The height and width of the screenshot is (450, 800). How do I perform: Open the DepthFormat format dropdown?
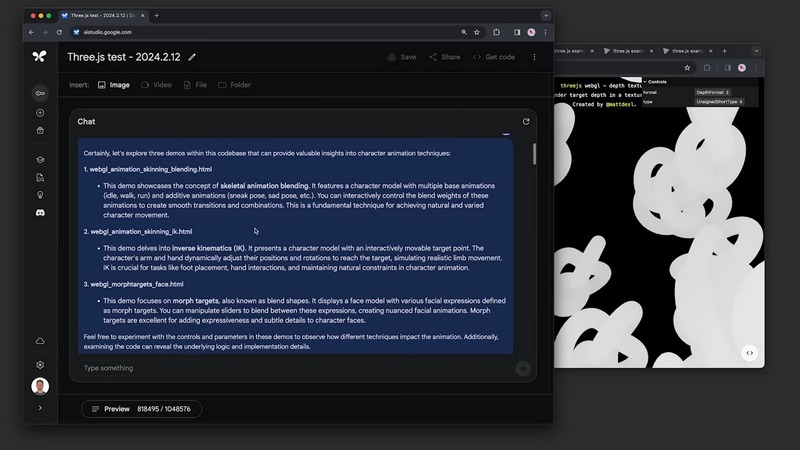point(718,92)
